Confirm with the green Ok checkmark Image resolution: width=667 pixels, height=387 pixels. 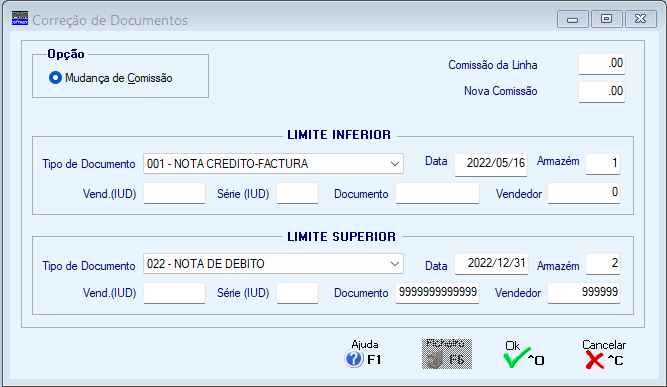pyautogui.click(x=516, y=358)
